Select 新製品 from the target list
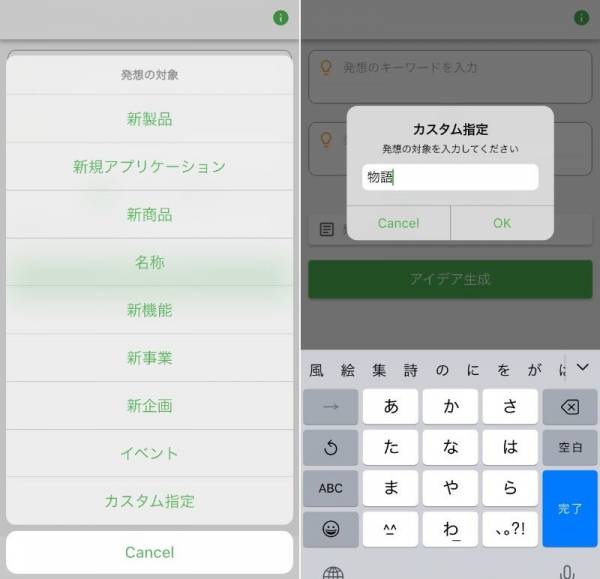This screenshot has width=600, height=579. pos(149,119)
